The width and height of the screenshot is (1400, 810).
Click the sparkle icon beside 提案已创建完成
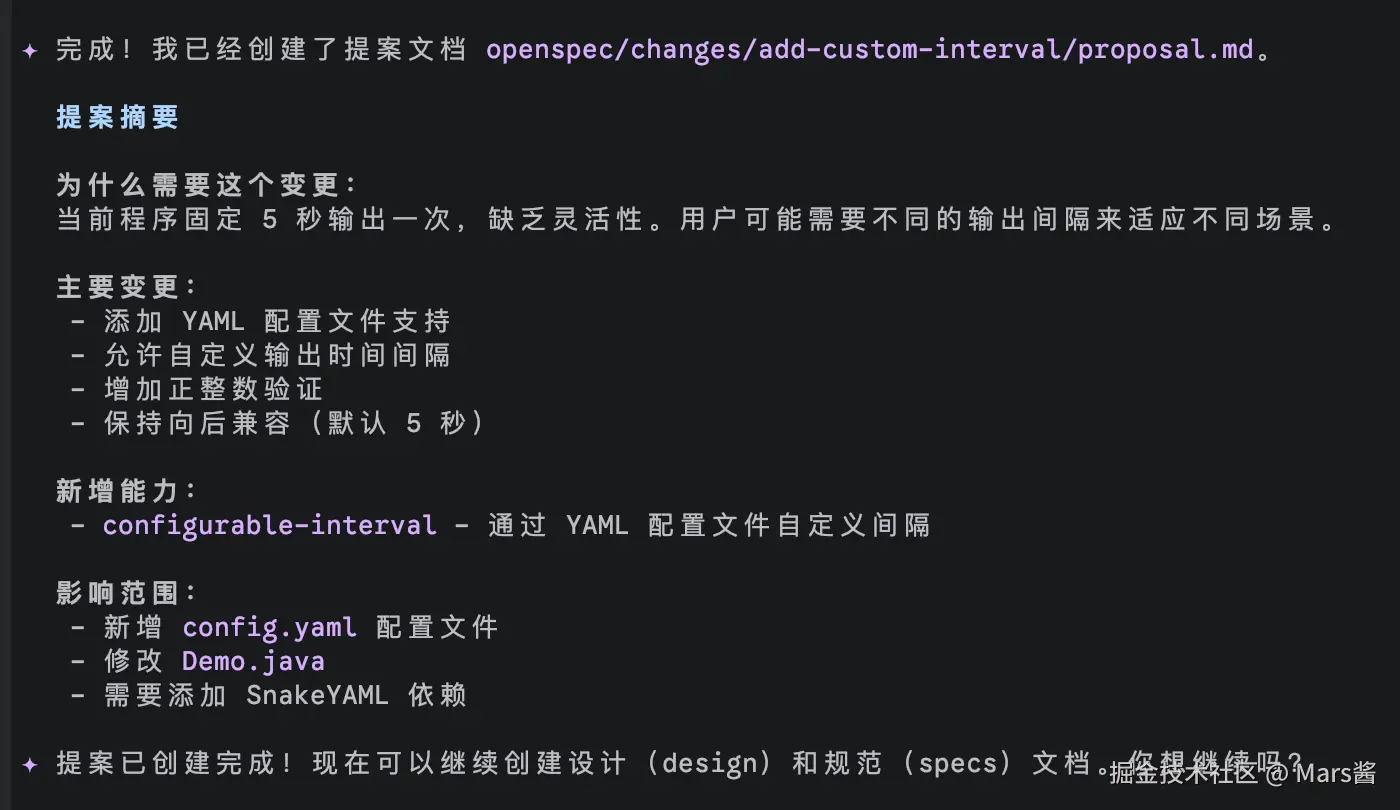click(29, 764)
